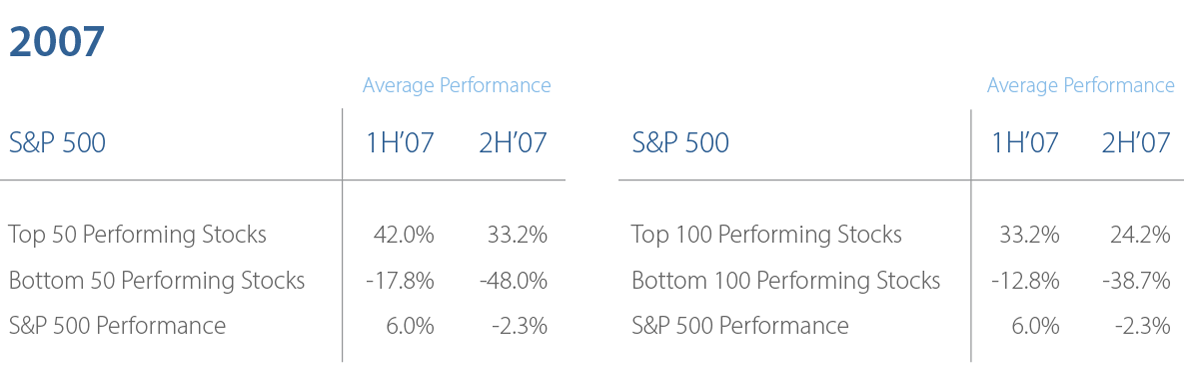This screenshot has width=1184, height=390.
Task: Select the 42.0% value cell
Action: [x=404, y=235]
